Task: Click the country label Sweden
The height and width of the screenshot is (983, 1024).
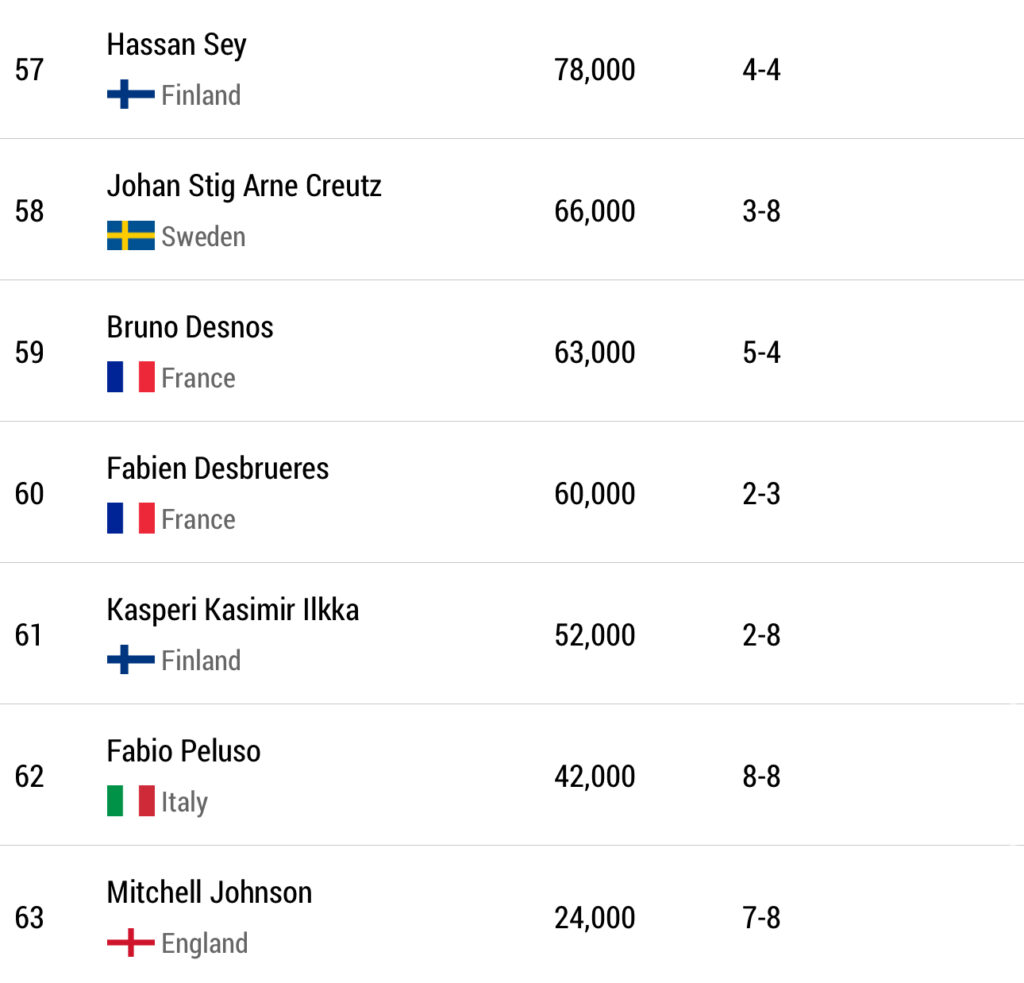Action: point(203,237)
